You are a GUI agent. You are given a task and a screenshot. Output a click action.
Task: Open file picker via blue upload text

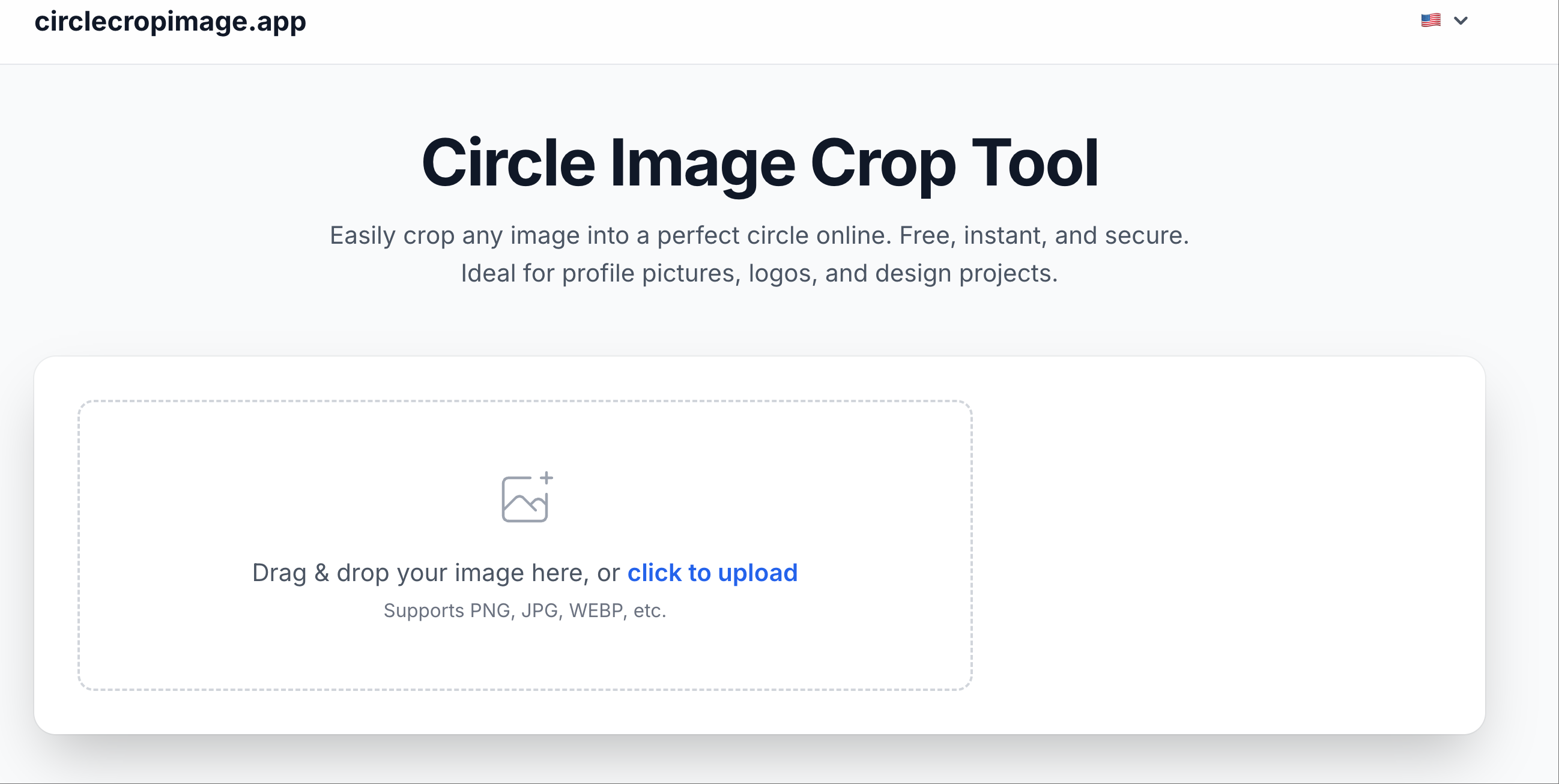tap(713, 572)
